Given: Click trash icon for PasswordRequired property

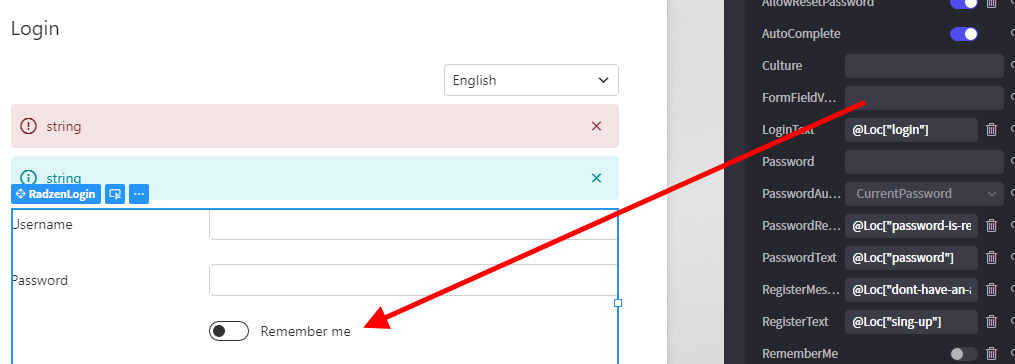Looking at the screenshot, I should [x=991, y=225].
